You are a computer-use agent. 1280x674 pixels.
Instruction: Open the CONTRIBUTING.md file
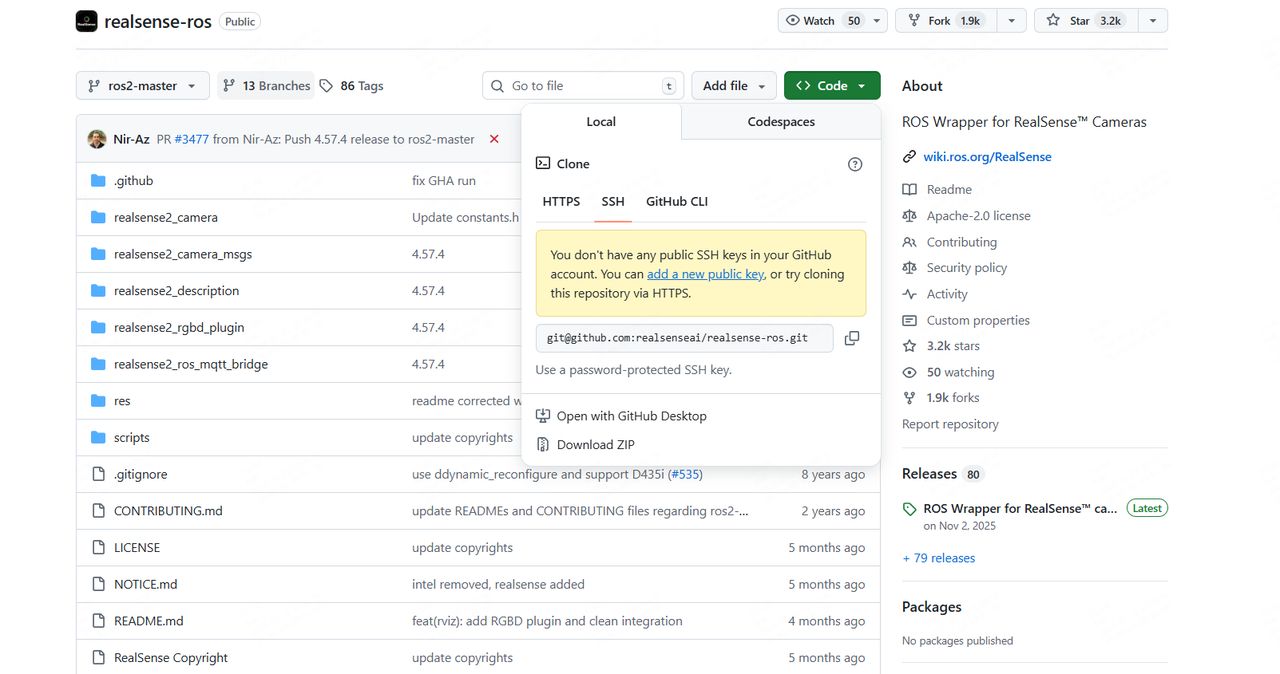coord(168,511)
